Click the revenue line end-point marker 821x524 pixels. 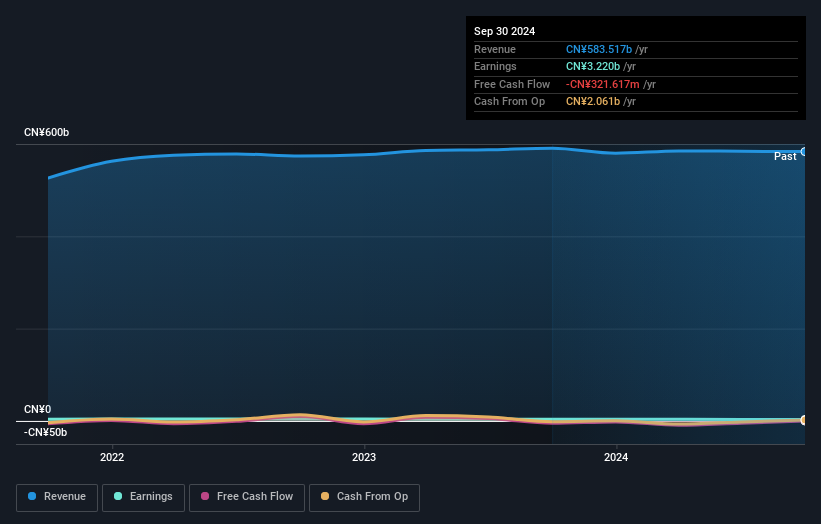click(x=804, y=152)
